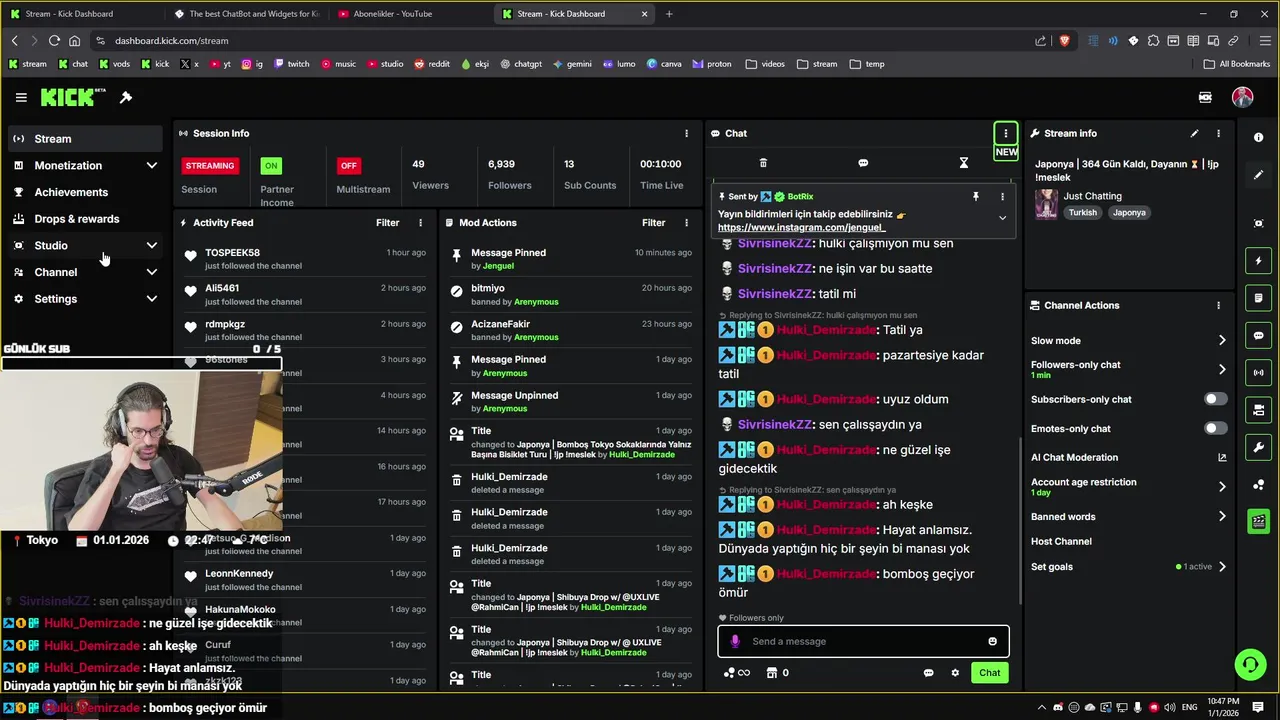Click the green headset support button
The image size is (1280, 720).
point(1250,664)
